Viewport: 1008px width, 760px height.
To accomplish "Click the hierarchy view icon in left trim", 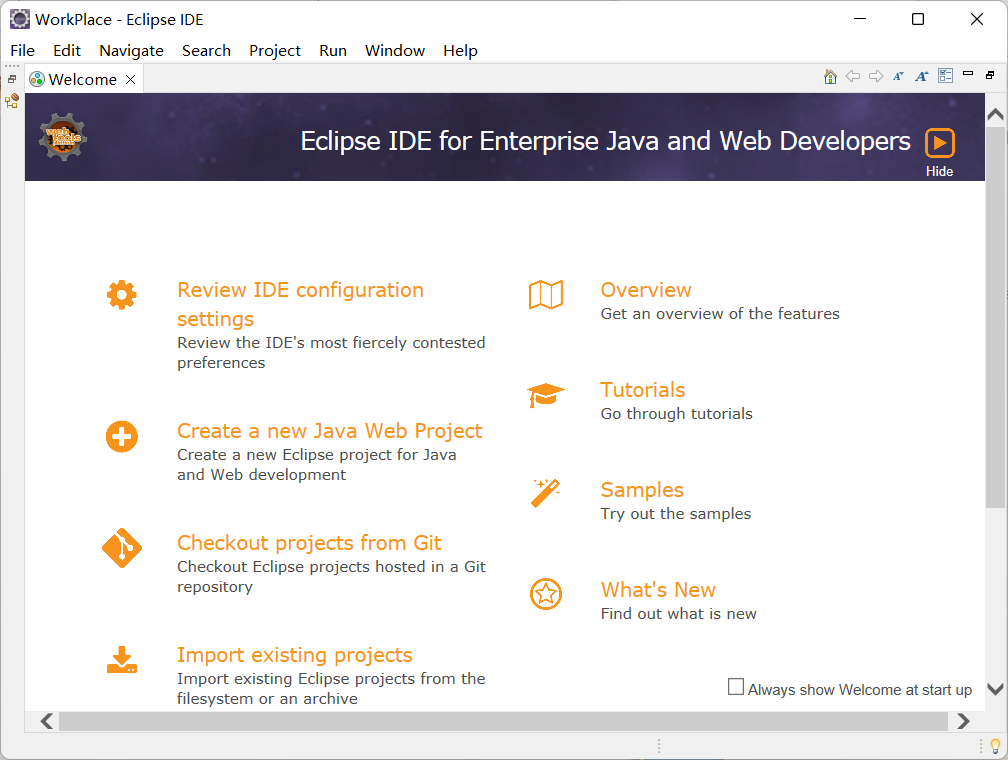I will [12, 101].
